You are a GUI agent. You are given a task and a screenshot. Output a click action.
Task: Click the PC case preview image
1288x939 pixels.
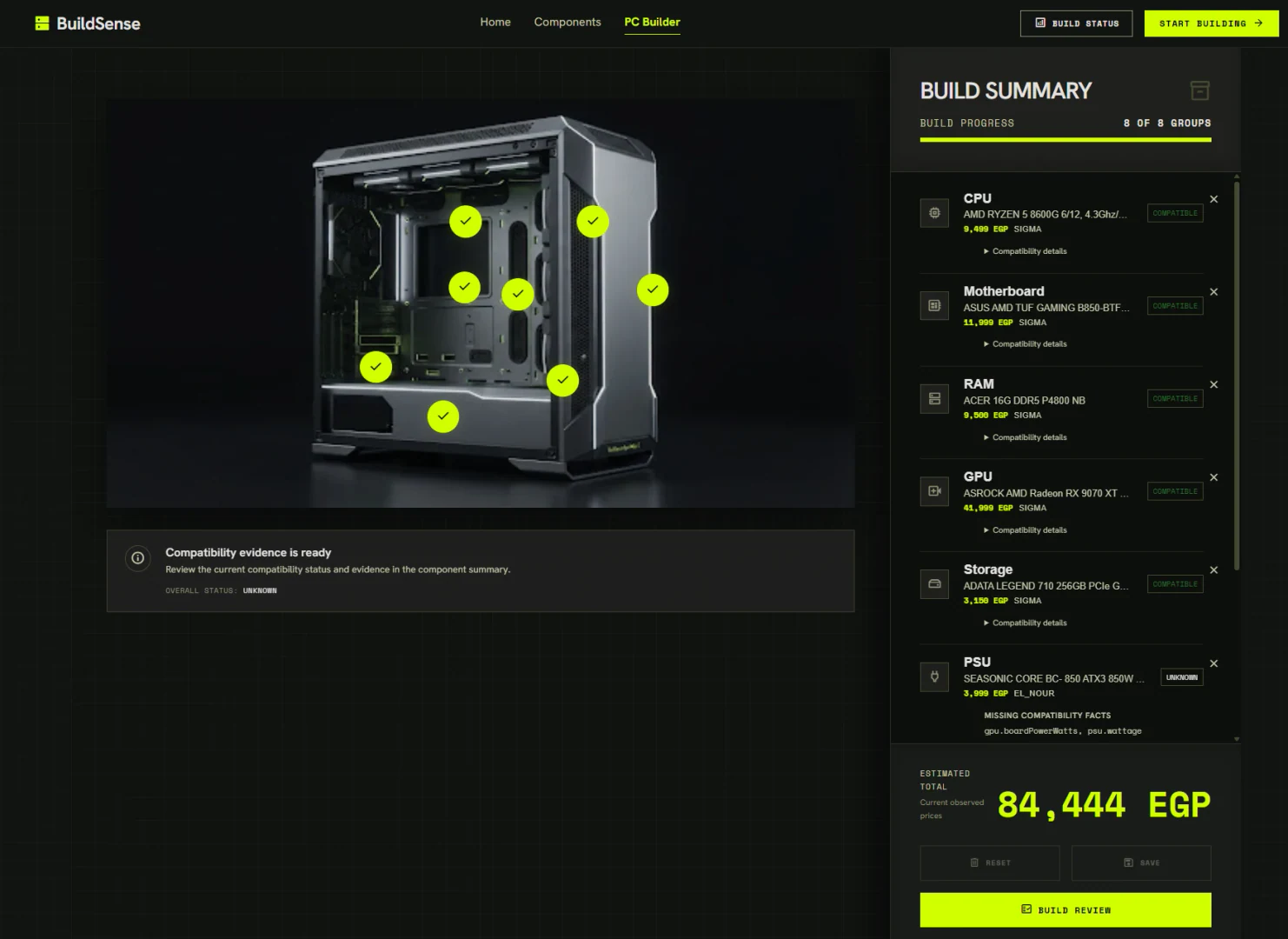[x=481, y=303]
